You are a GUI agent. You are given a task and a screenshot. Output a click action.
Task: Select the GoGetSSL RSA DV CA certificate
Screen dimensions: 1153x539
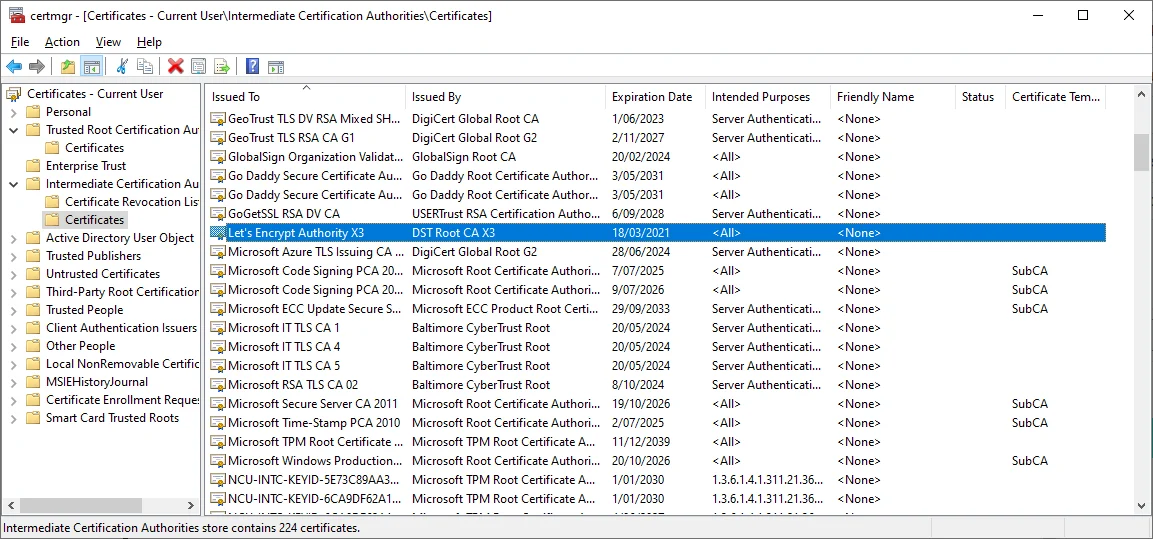pyautogui.click(x=284, y=214)
